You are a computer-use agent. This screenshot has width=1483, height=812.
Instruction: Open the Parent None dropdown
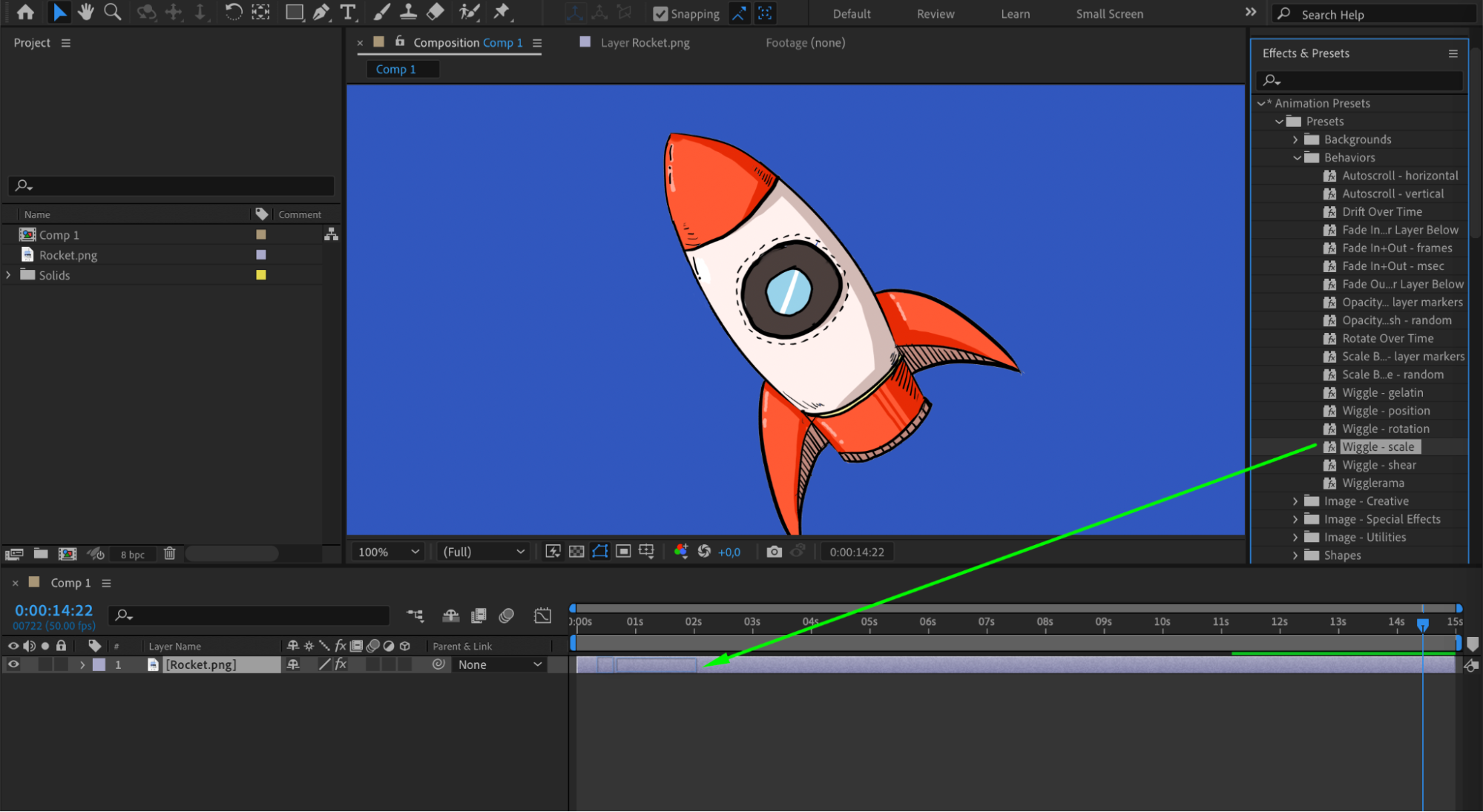click(499, 664)
